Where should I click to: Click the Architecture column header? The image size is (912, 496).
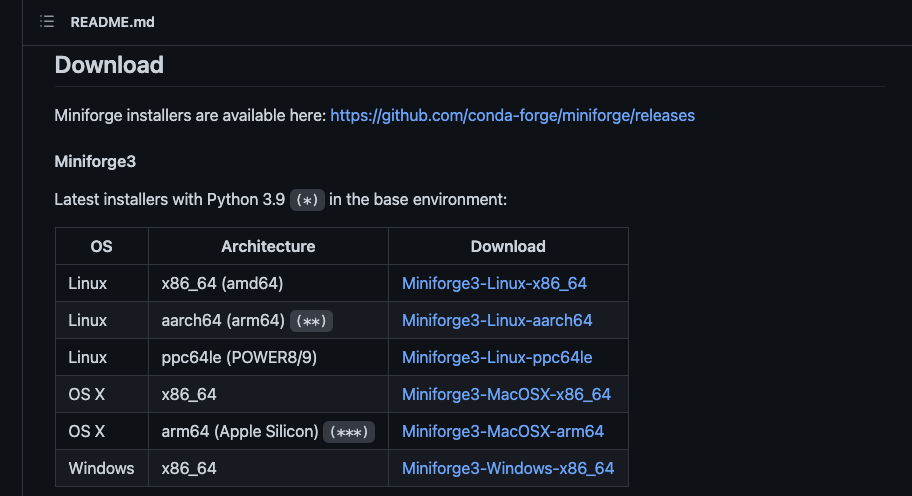268,247
